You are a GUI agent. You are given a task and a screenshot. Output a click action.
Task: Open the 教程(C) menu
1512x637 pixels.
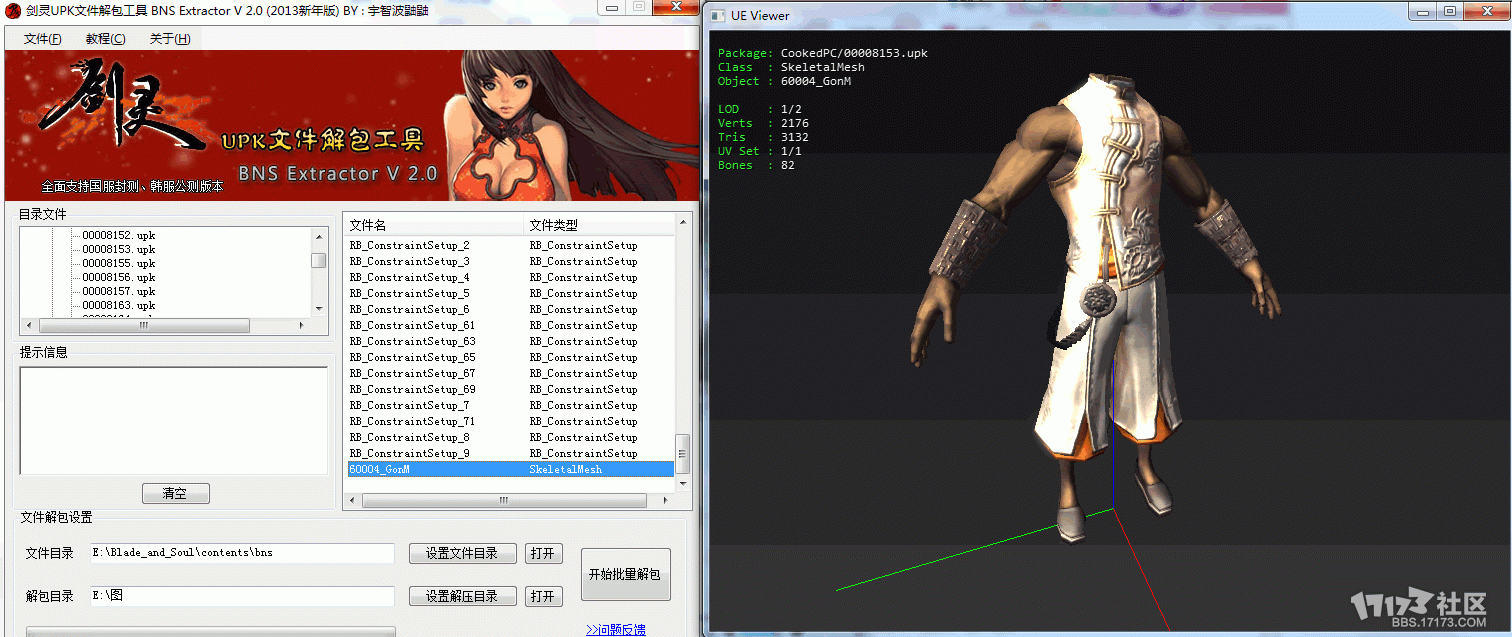point(105,39)
